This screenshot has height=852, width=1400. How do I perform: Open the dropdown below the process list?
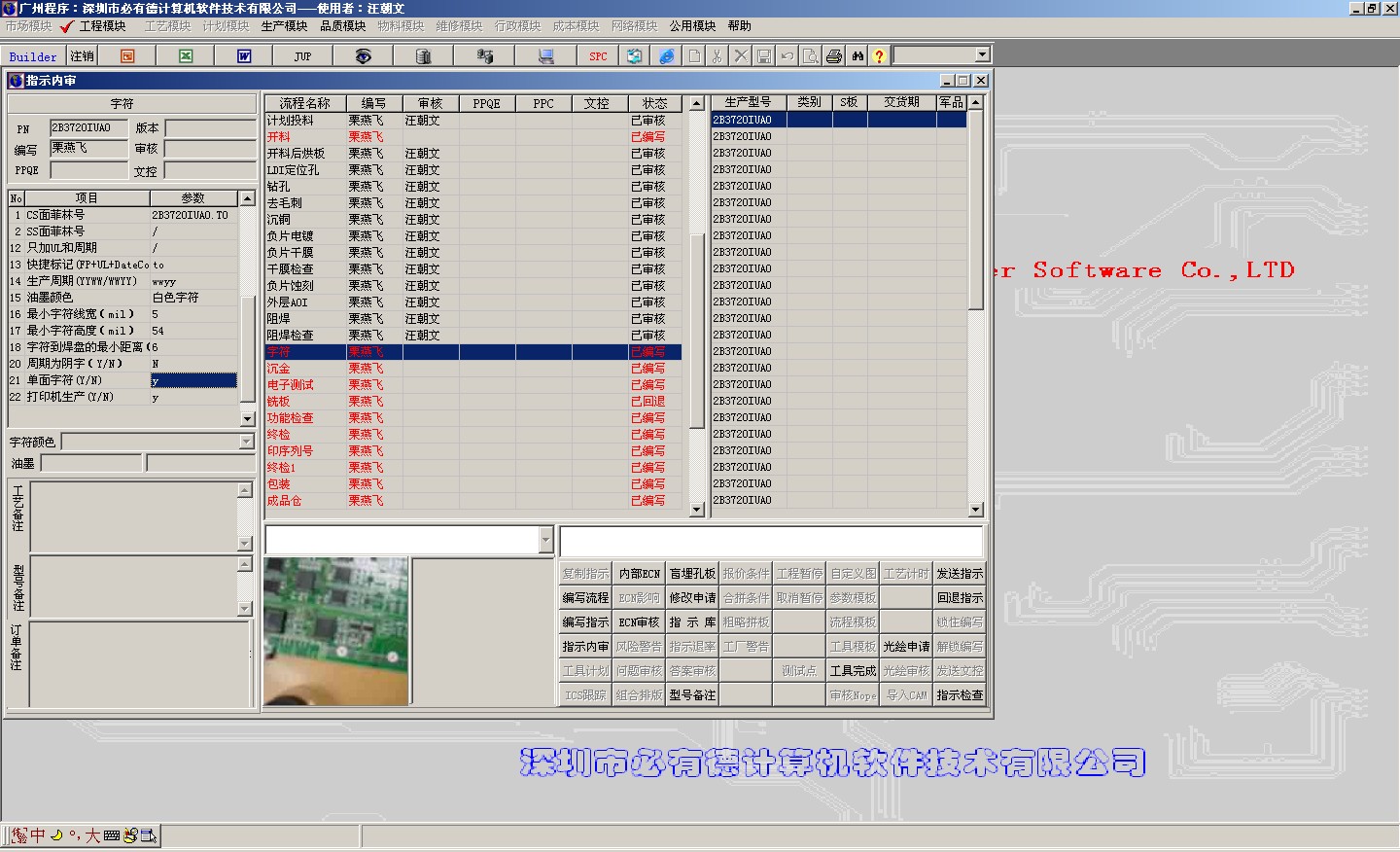pyautogui.click(x=545, y=540)
